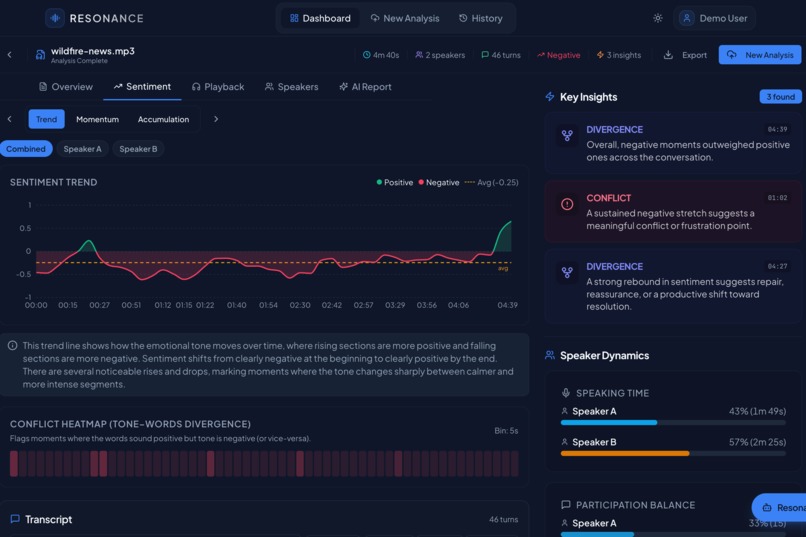Select the Accumulation chart view

click(x=163, y=119)
